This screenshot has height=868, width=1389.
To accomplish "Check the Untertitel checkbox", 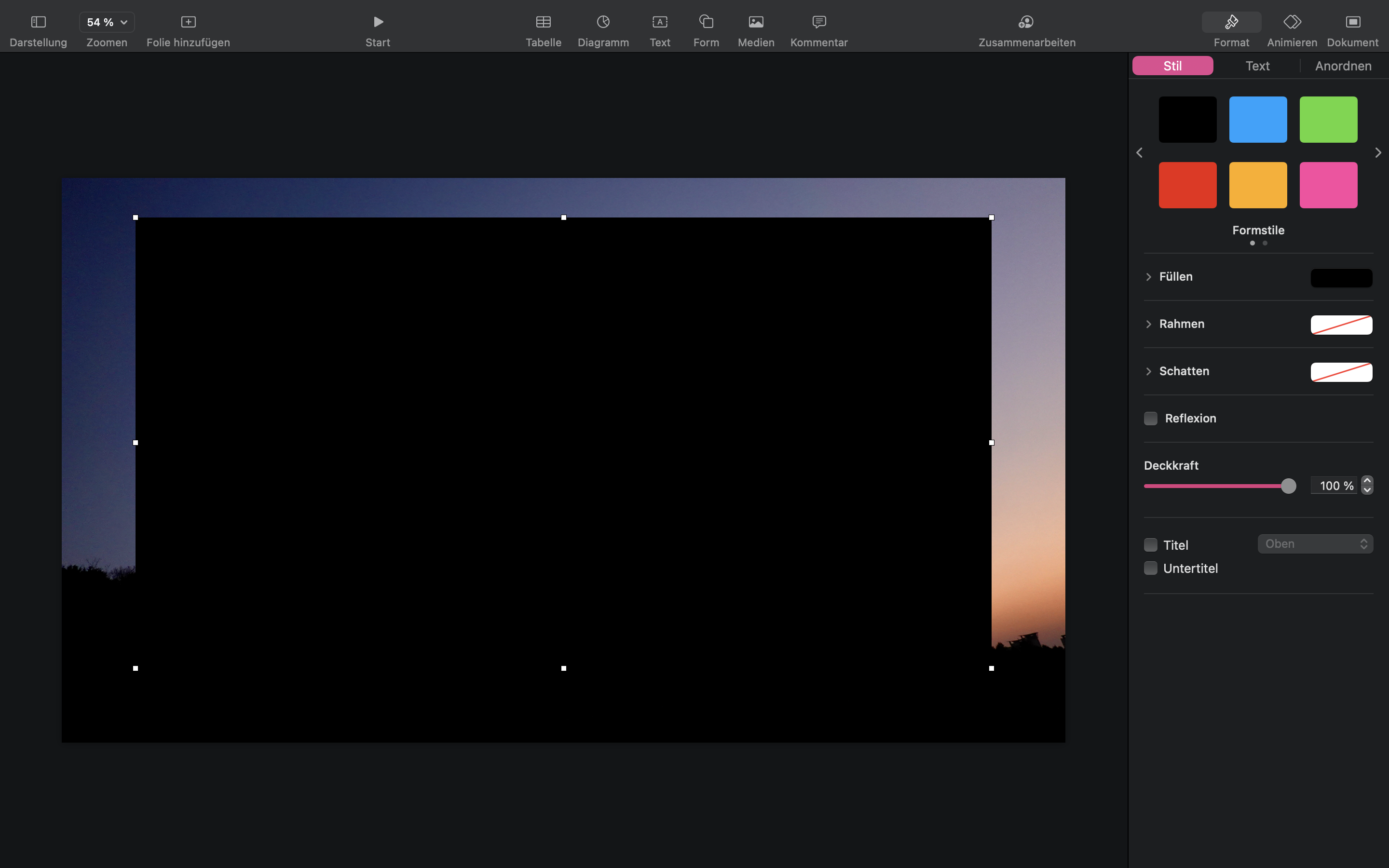I will click(1150, 569).
